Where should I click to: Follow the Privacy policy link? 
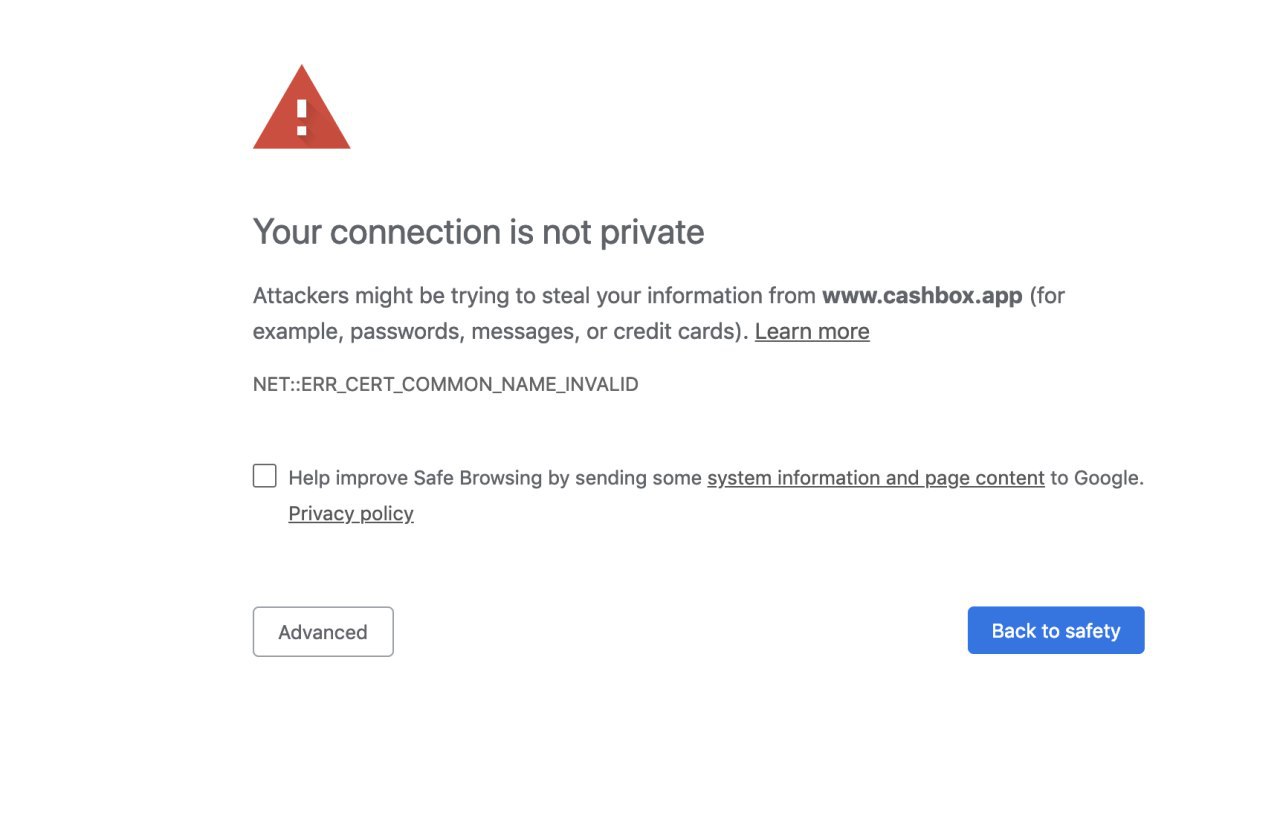(x=351, y=514)
